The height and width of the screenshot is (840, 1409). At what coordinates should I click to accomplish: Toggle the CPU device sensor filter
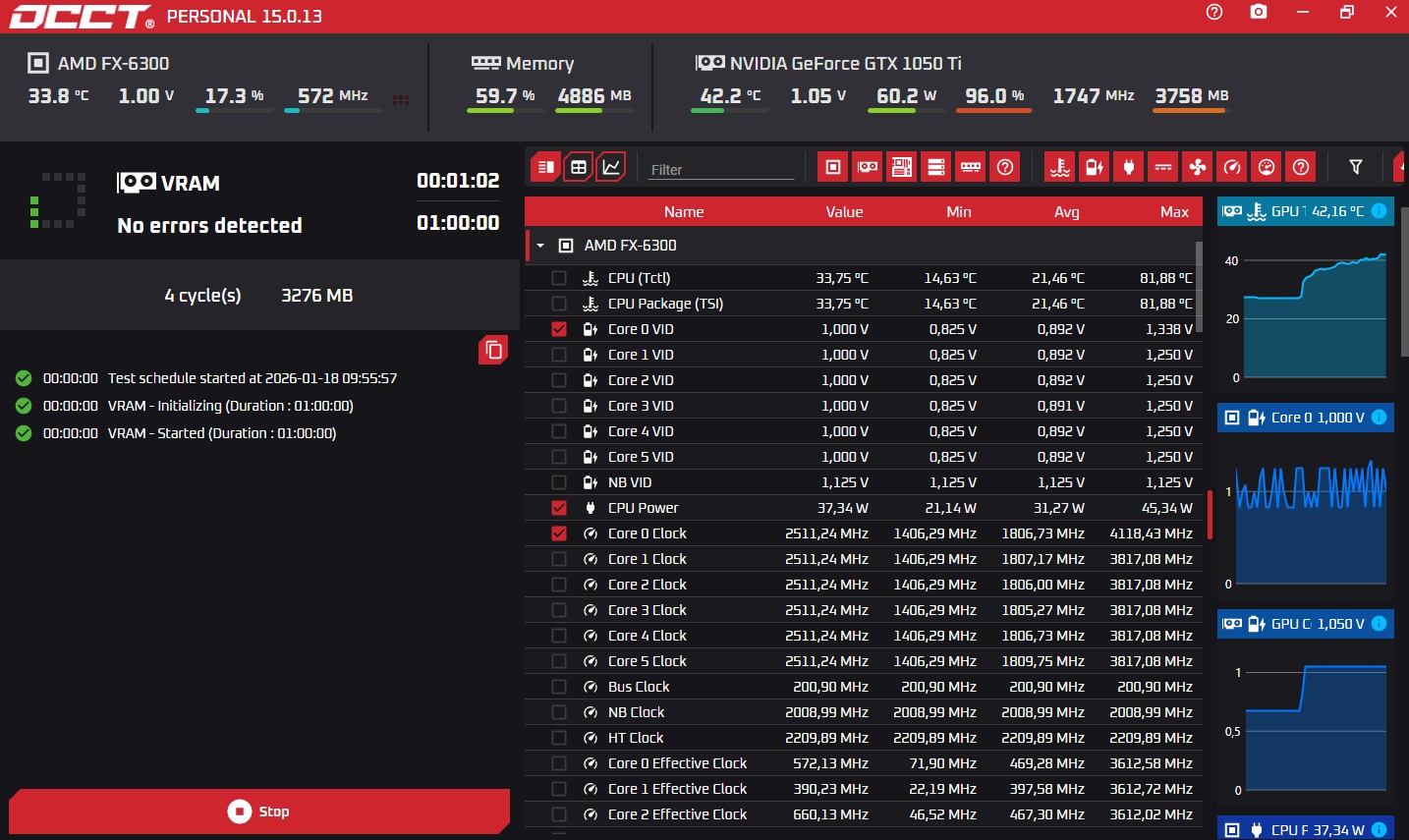[833, 167]
